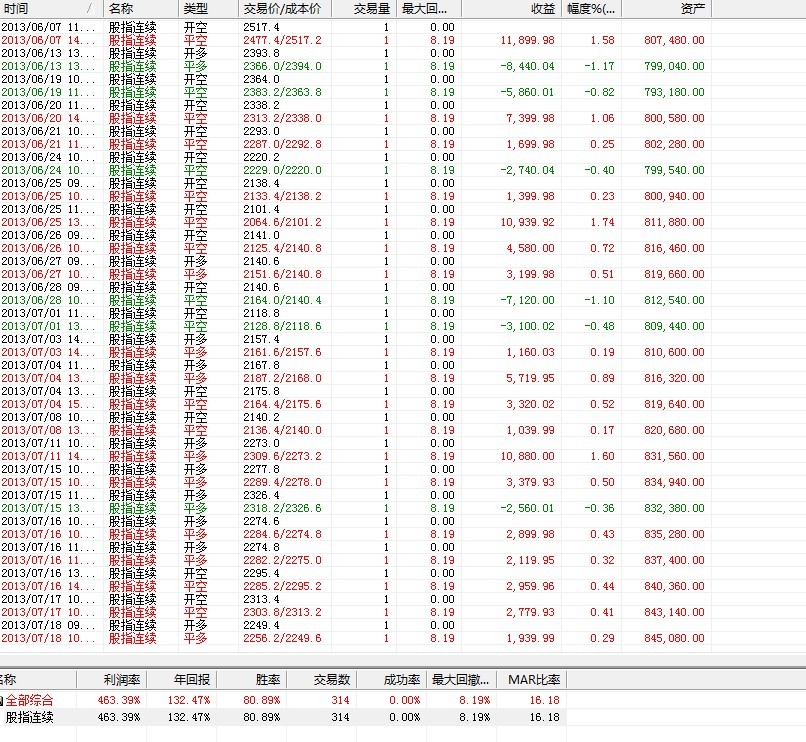Select 463.39% in the 全部综合 row
Image resolution: width=806 pixels, height=742 pixels.
[x=119, y=700]
